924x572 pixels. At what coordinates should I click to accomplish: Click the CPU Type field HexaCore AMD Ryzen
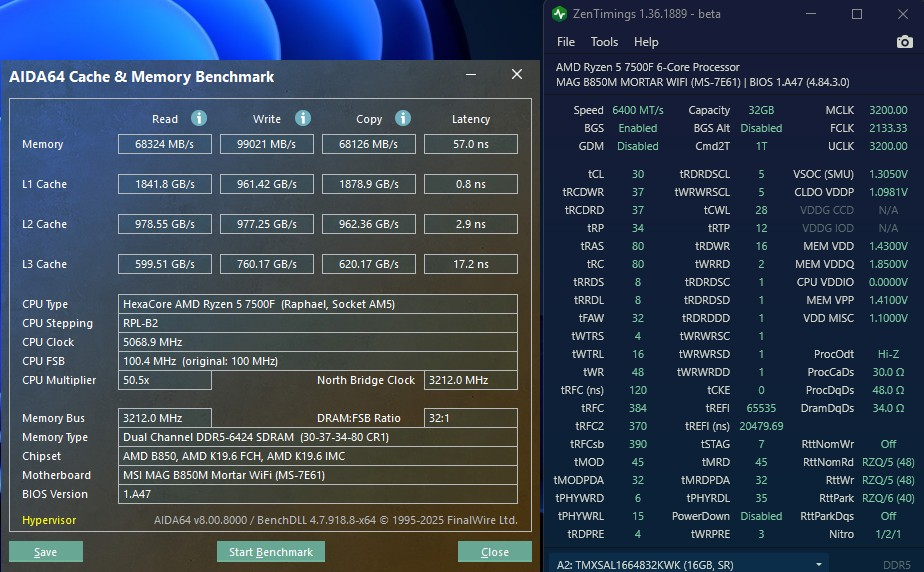pyautogui.click(x=318, y=304)
